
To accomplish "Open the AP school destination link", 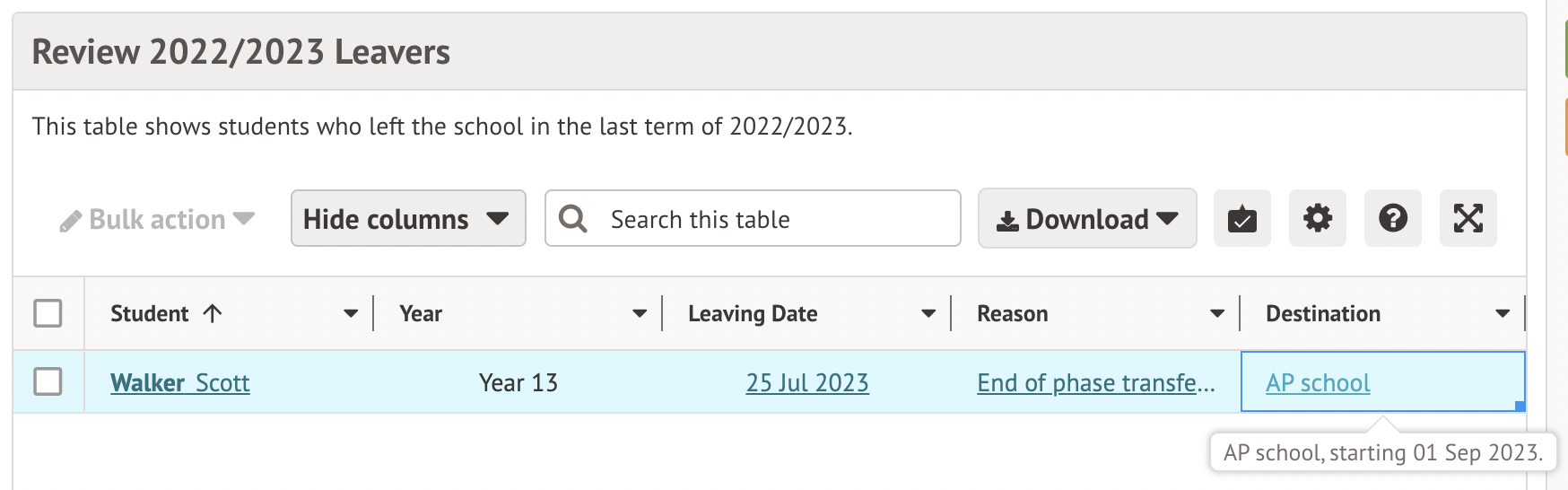I will 1318,383.
